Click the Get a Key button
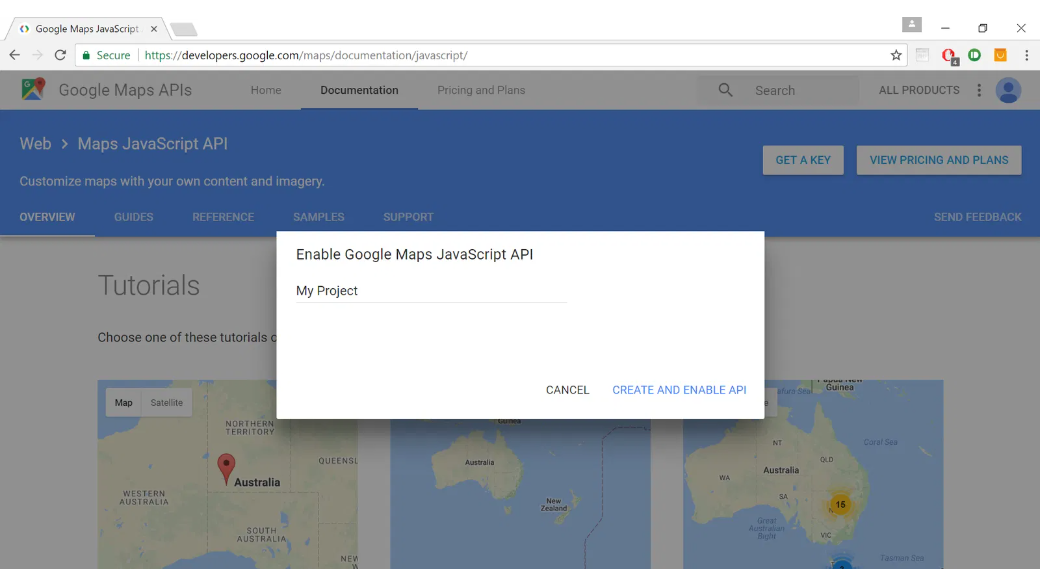This screenshot has width=1044, height=569. click(x=803, y=160)
